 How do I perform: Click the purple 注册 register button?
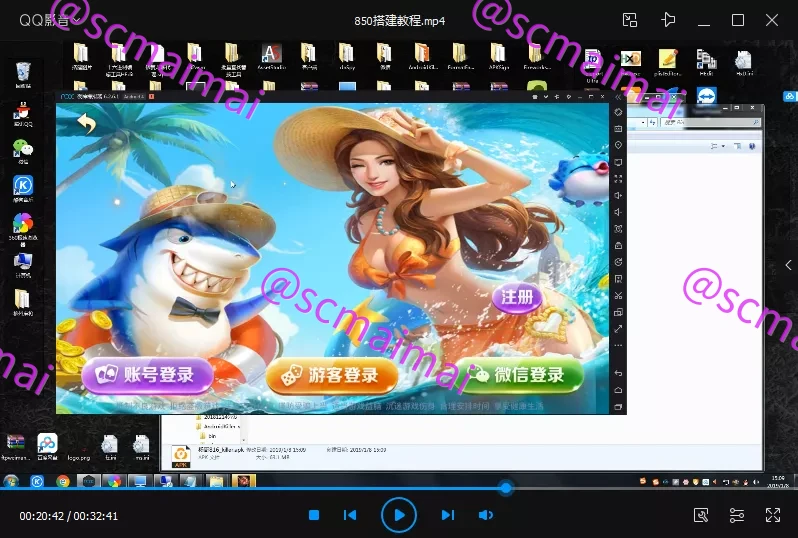(x=517, y=297)
